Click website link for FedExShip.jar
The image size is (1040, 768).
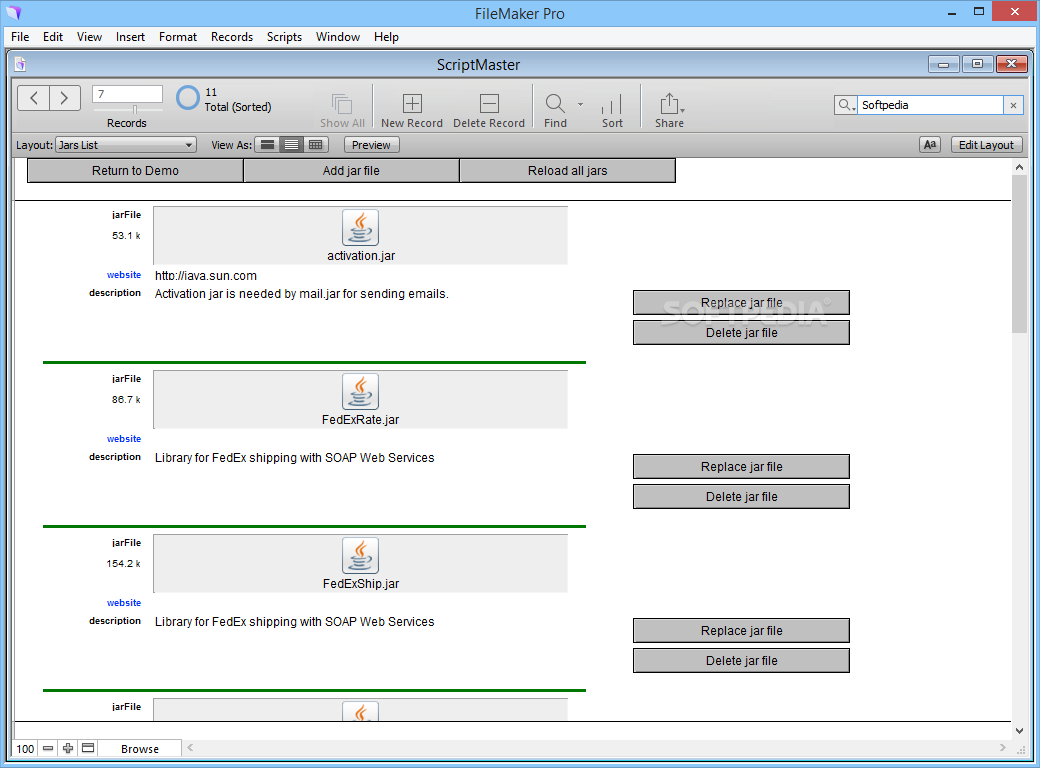[x=124, y=602]
